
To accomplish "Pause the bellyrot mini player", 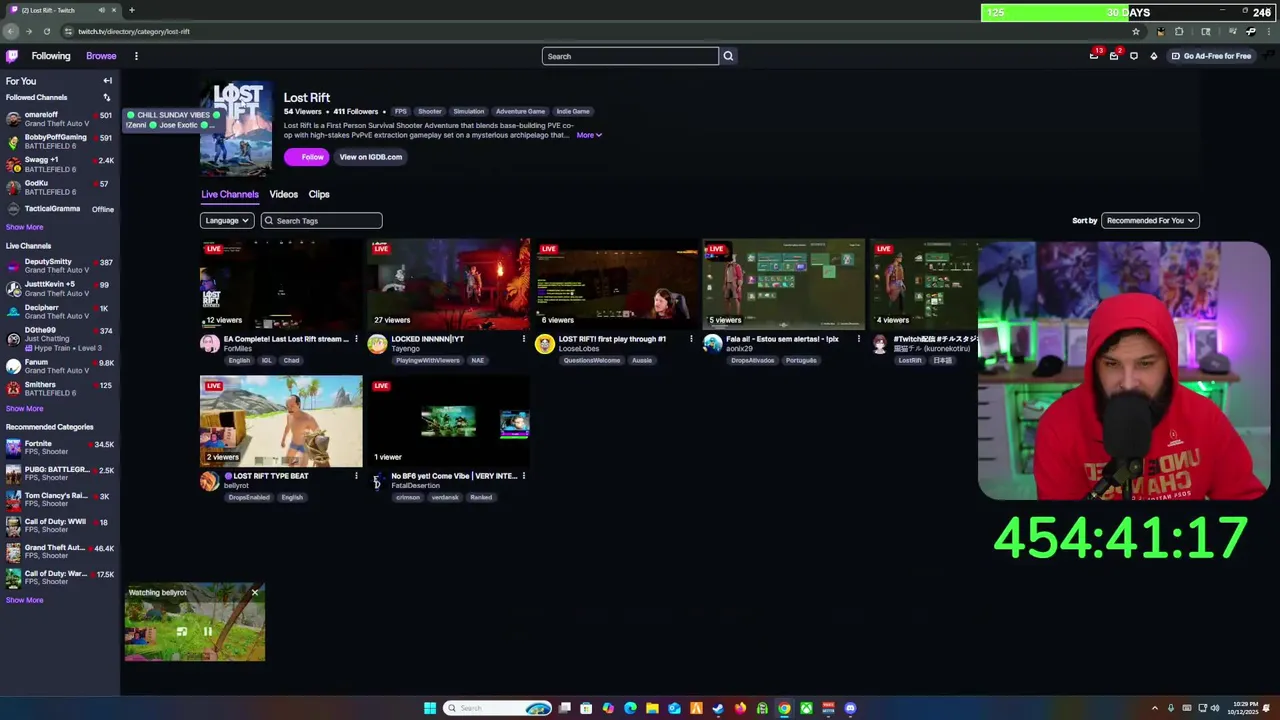I will pyautogui.click(x=207, y=631).
